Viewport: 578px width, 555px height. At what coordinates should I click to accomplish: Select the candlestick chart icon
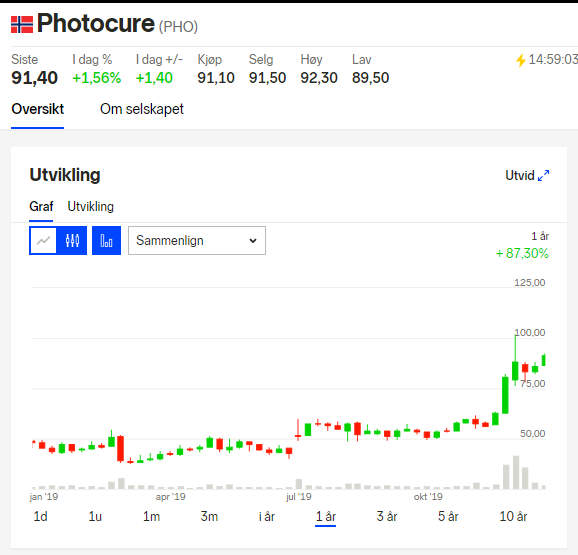(72, 241)
